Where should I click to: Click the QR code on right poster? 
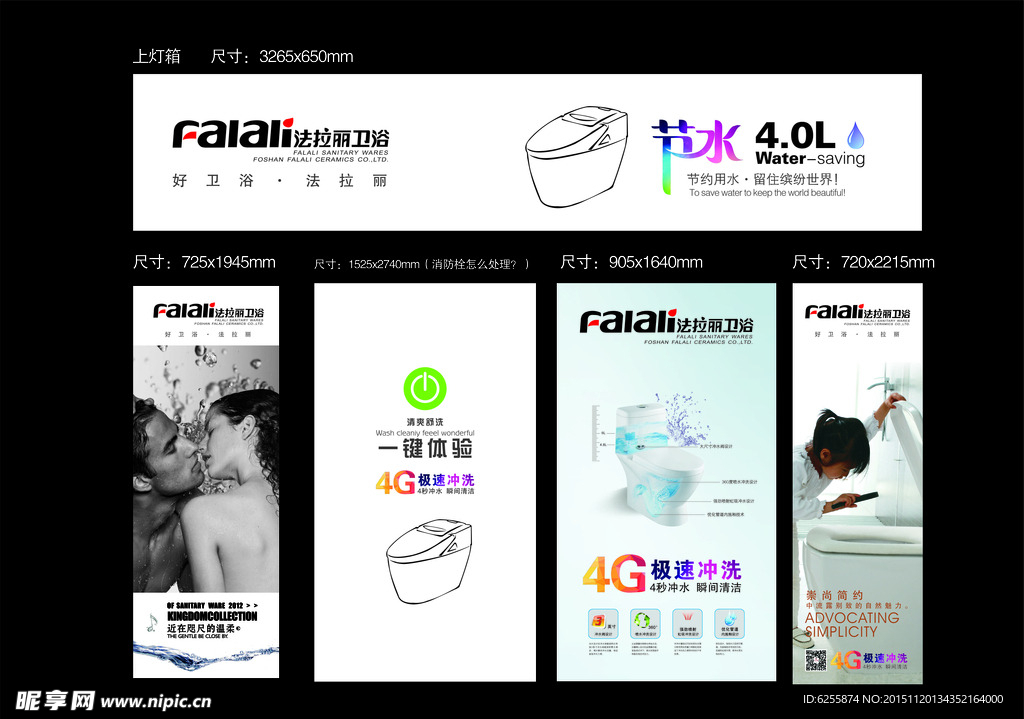click(x=816, y=660)
